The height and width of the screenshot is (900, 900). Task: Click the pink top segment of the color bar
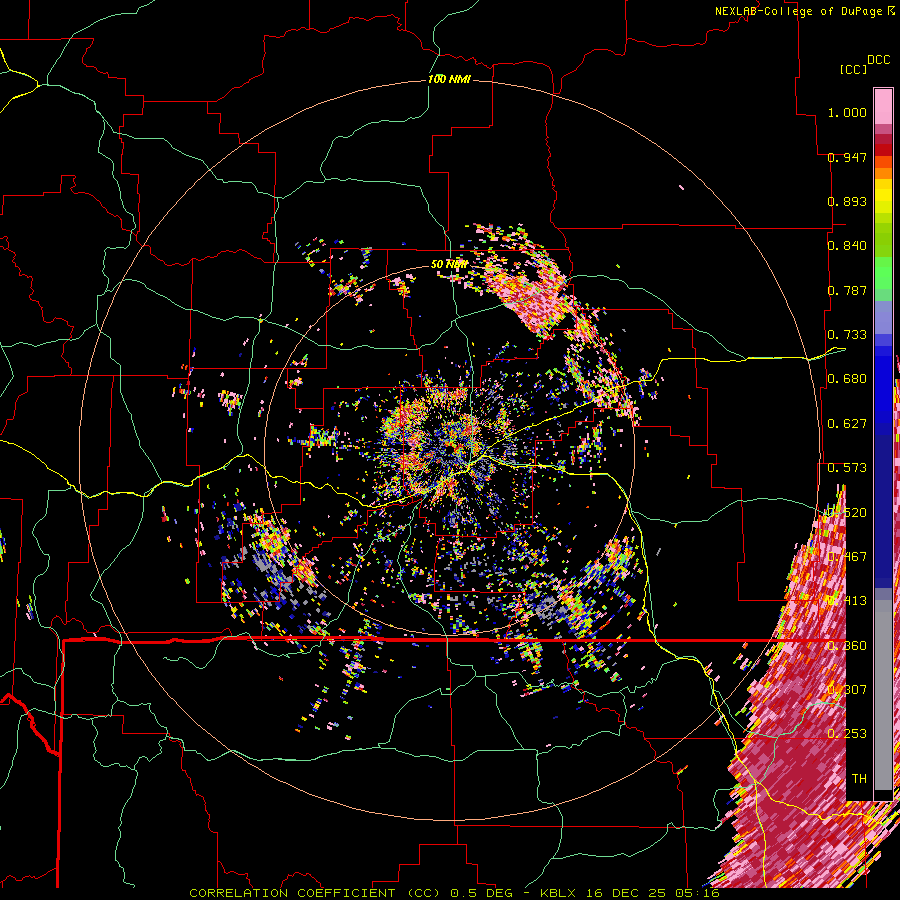(x=883, y=106)
